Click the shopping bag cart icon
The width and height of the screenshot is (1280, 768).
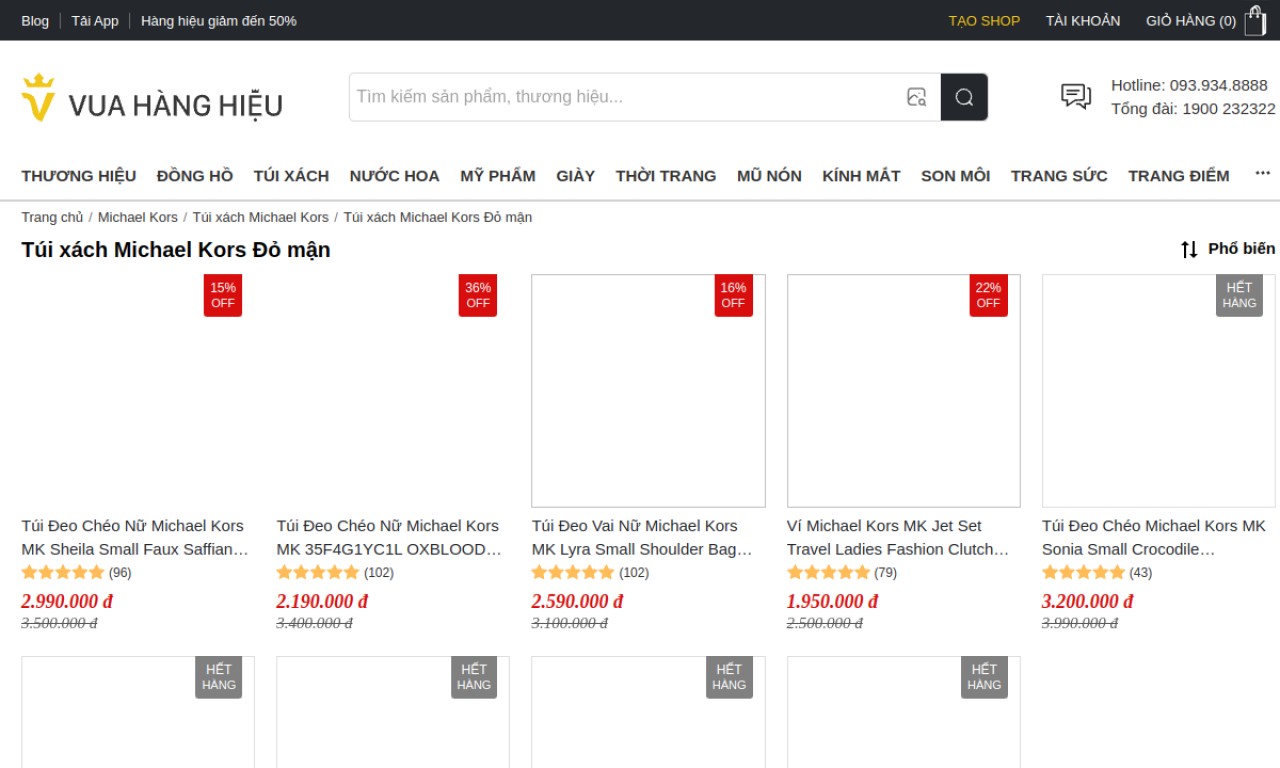(x=1255, y=20)
